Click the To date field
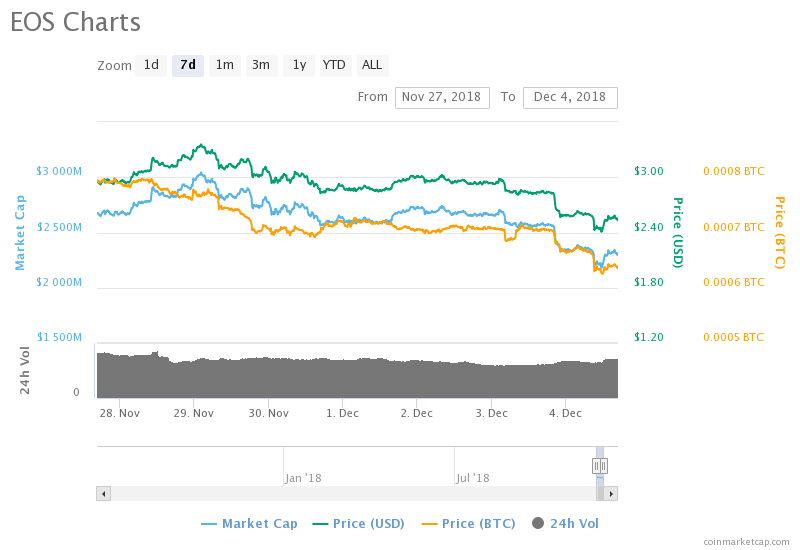 click(570, 97)
